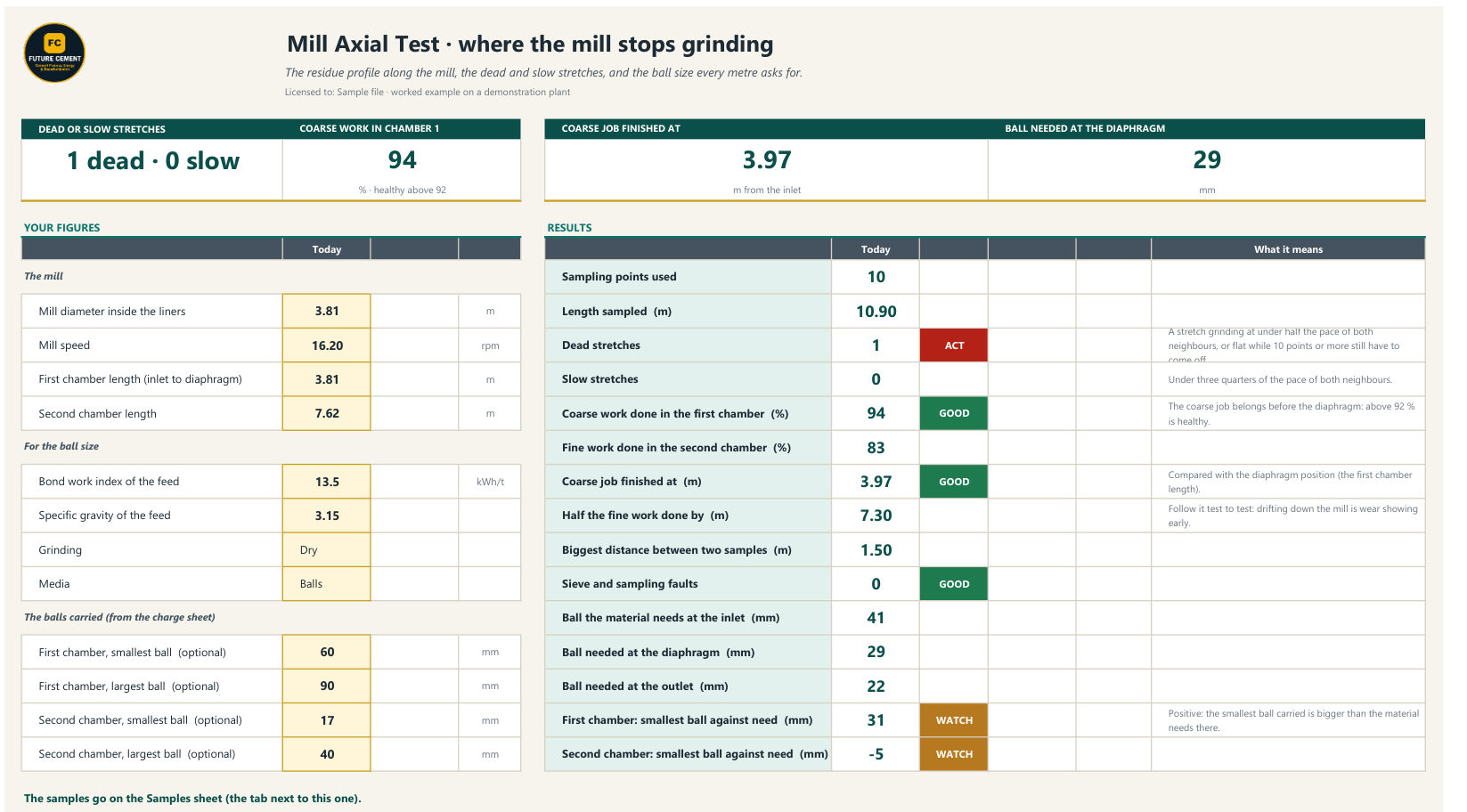Edit first chamber largest ball value 90
Screen dimensions: 1467x812
click(x=327, y=686)
